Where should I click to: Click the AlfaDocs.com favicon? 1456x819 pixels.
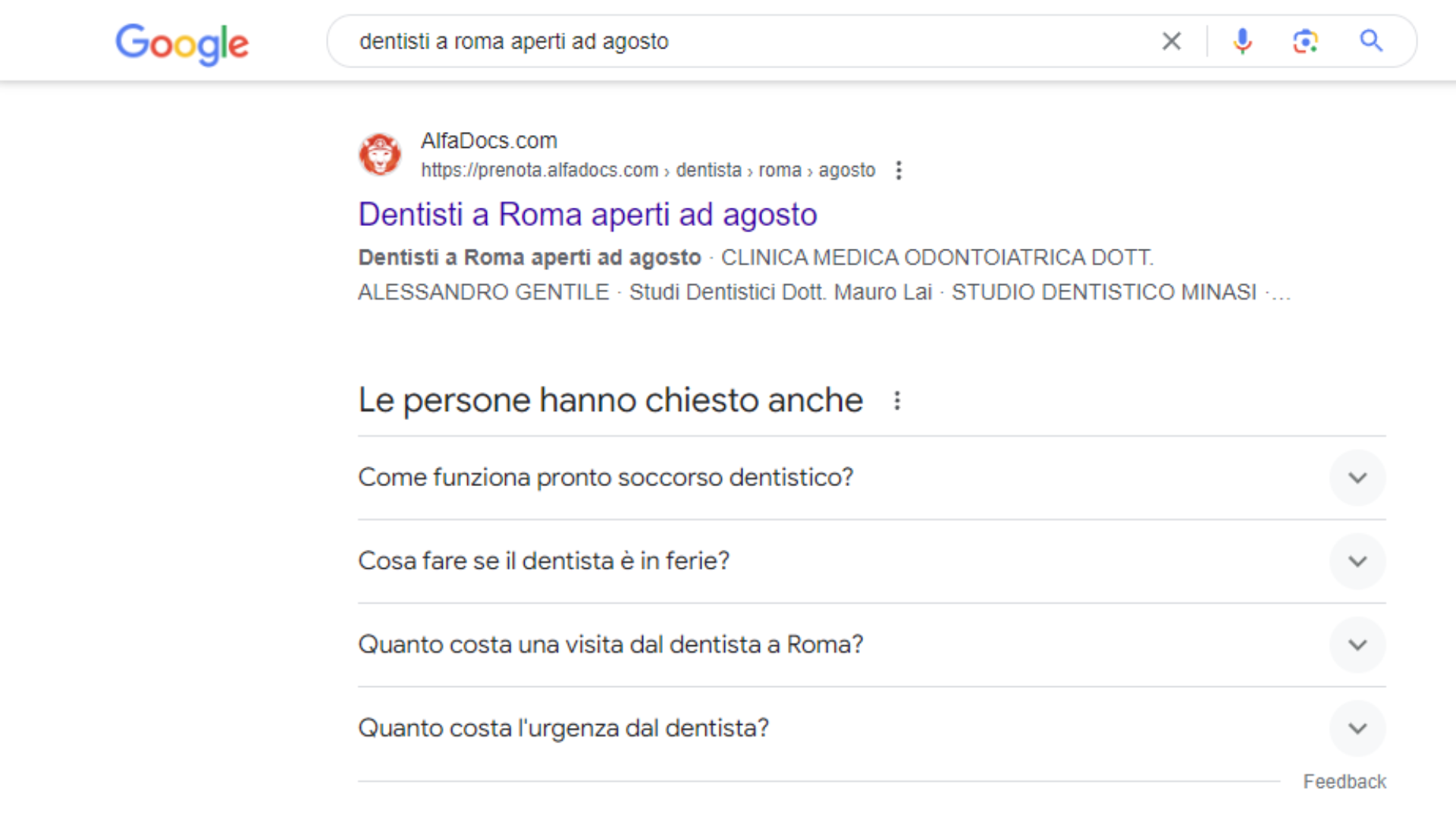click(380, 154)
